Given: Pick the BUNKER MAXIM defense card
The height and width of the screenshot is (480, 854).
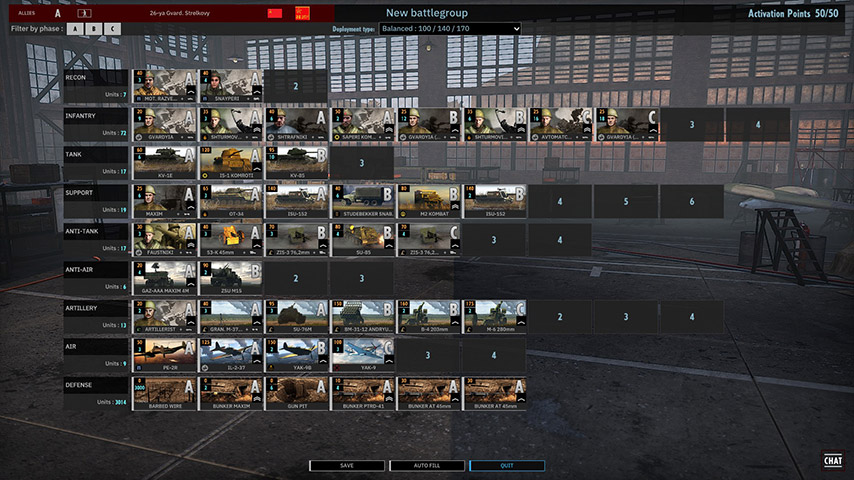Looking at the screenshot, I should (x=230, y=393).
